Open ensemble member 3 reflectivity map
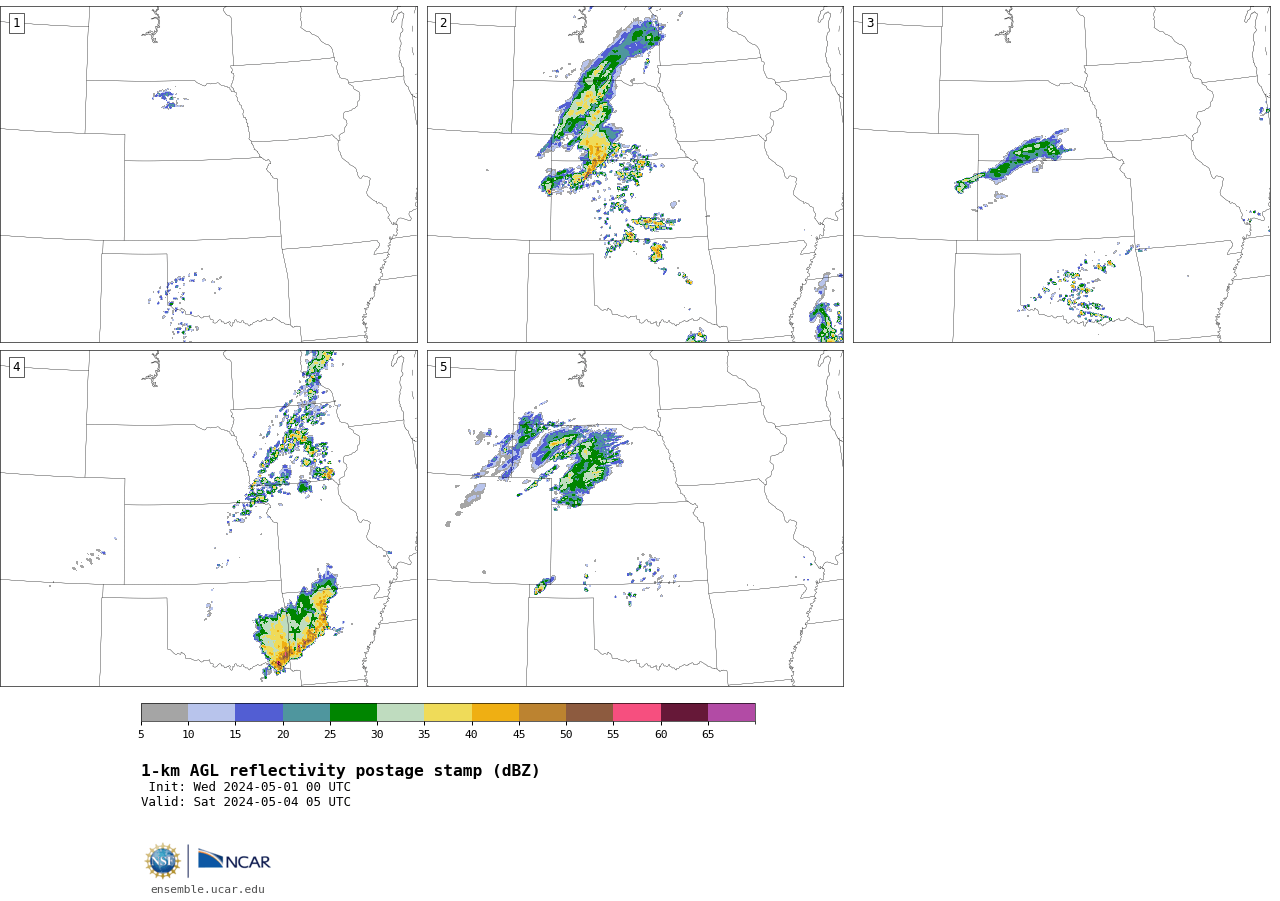 click(1062, 175)
